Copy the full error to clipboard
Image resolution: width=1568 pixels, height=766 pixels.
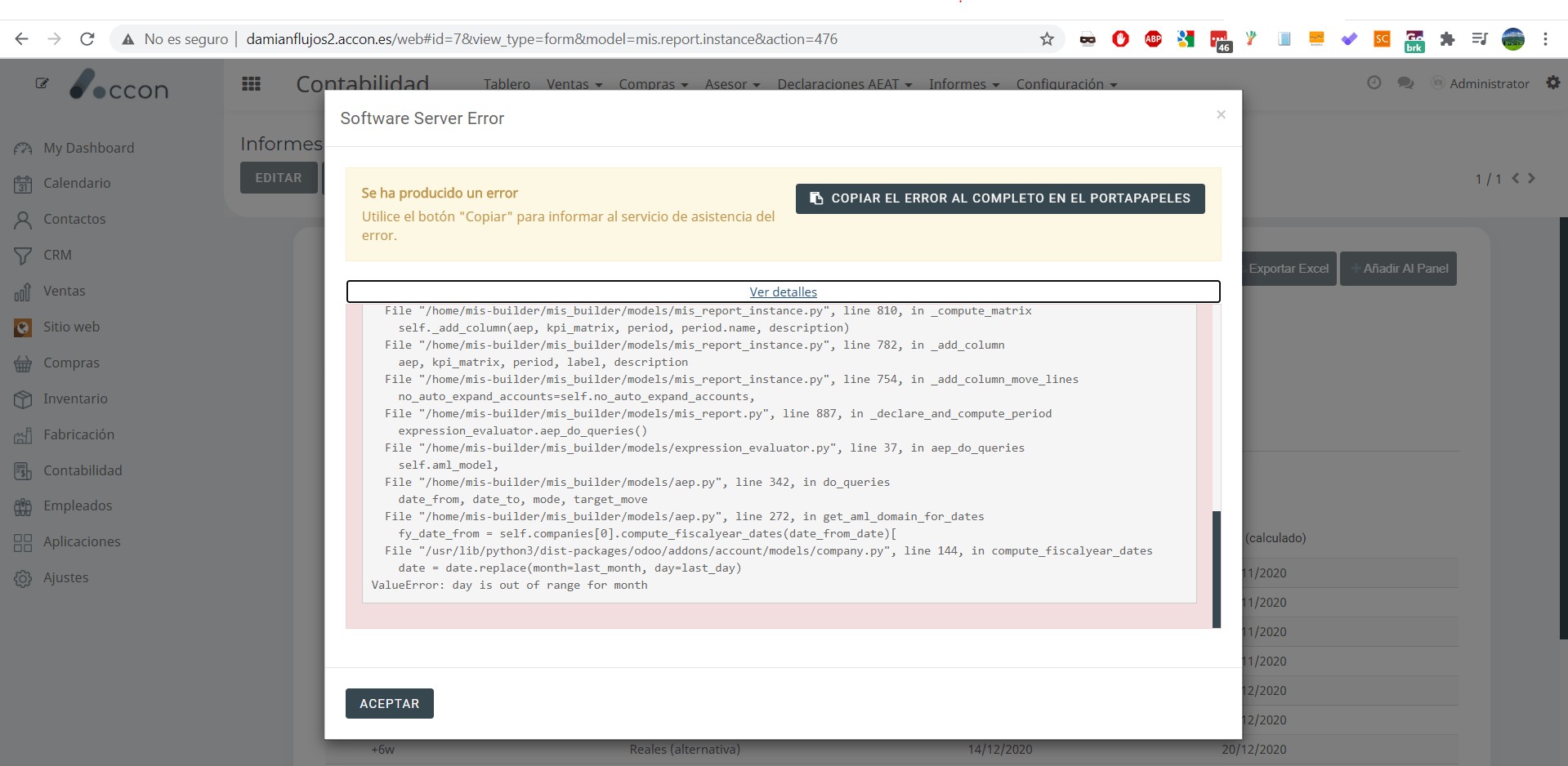[x=999, y=198]
